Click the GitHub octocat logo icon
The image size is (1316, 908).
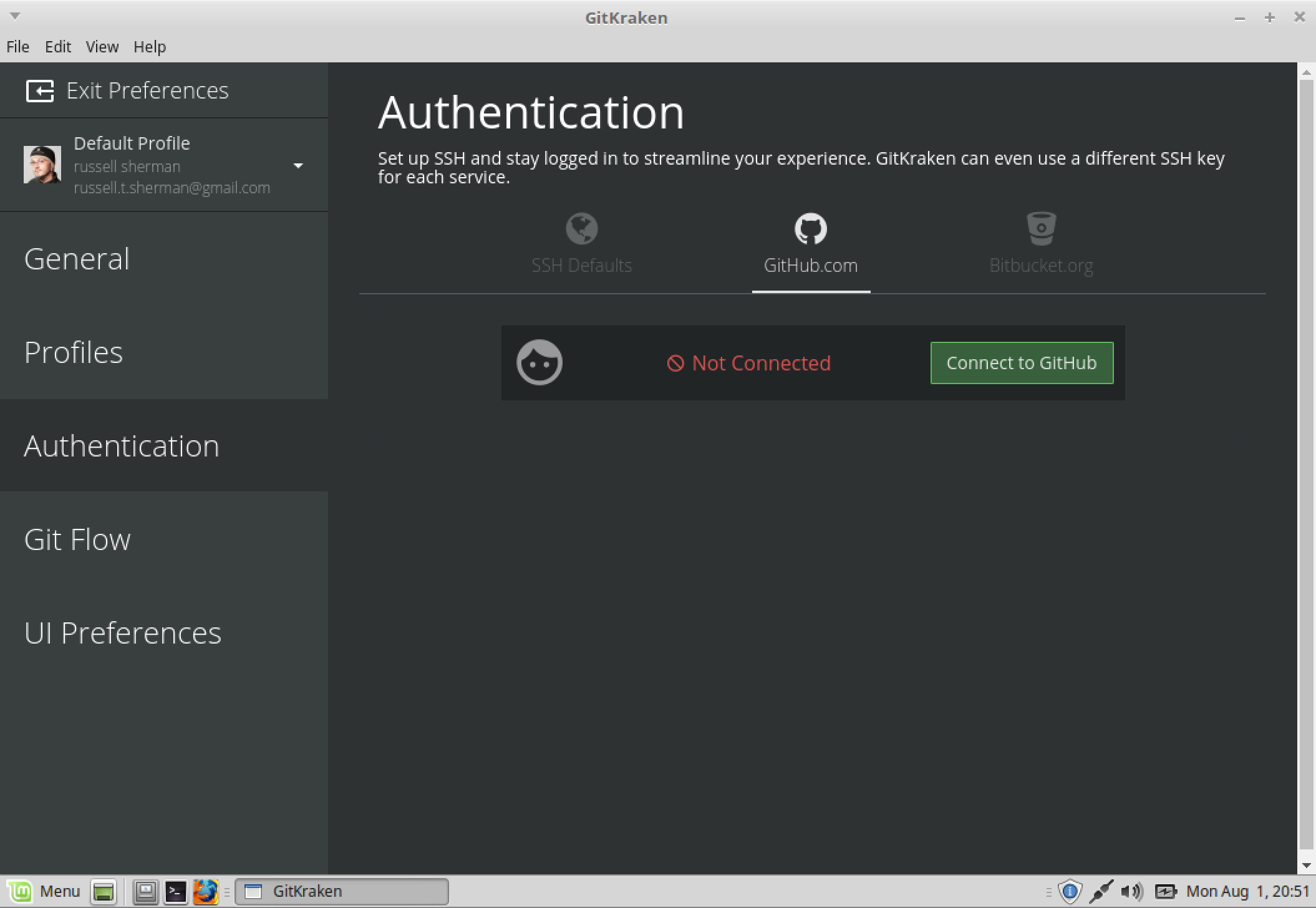click(x=810, y=228)
